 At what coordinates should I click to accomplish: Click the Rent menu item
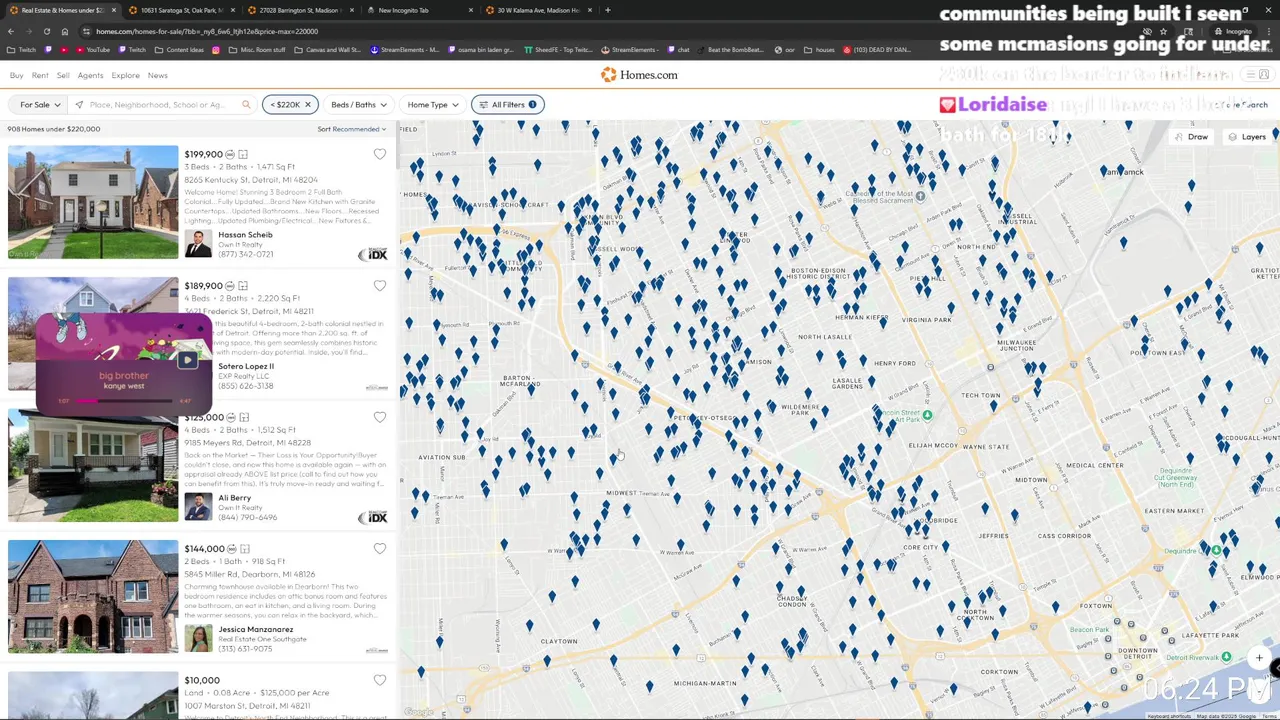coord(40,75)
